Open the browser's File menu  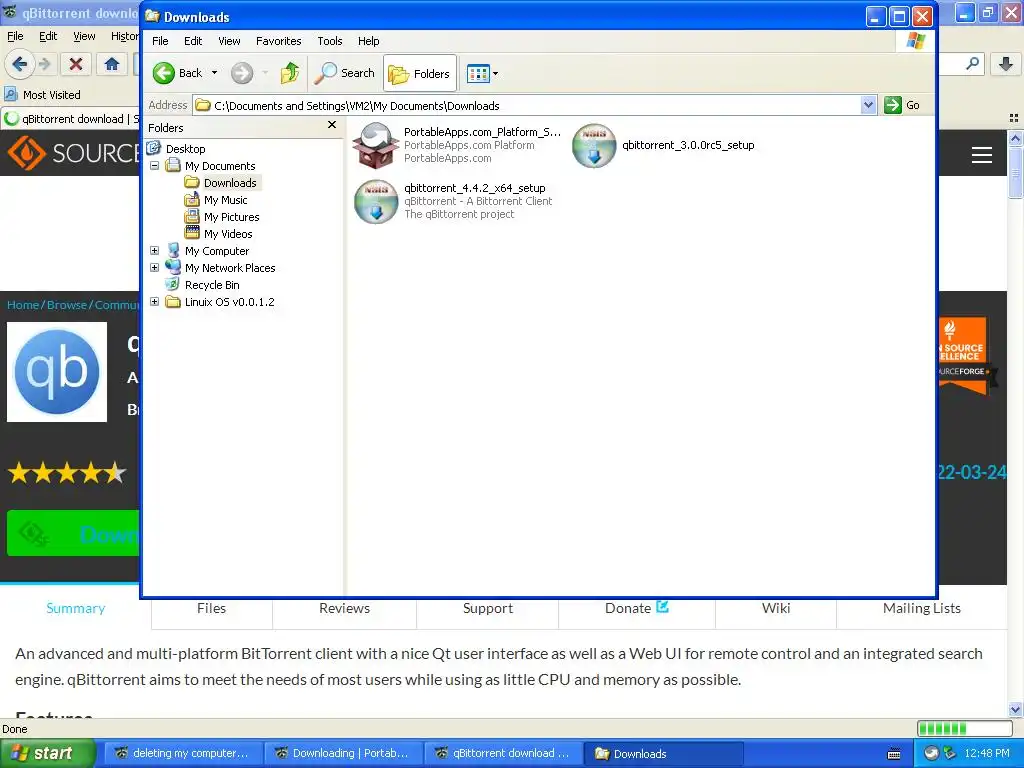pyautogui.click(x=15, y=37)
